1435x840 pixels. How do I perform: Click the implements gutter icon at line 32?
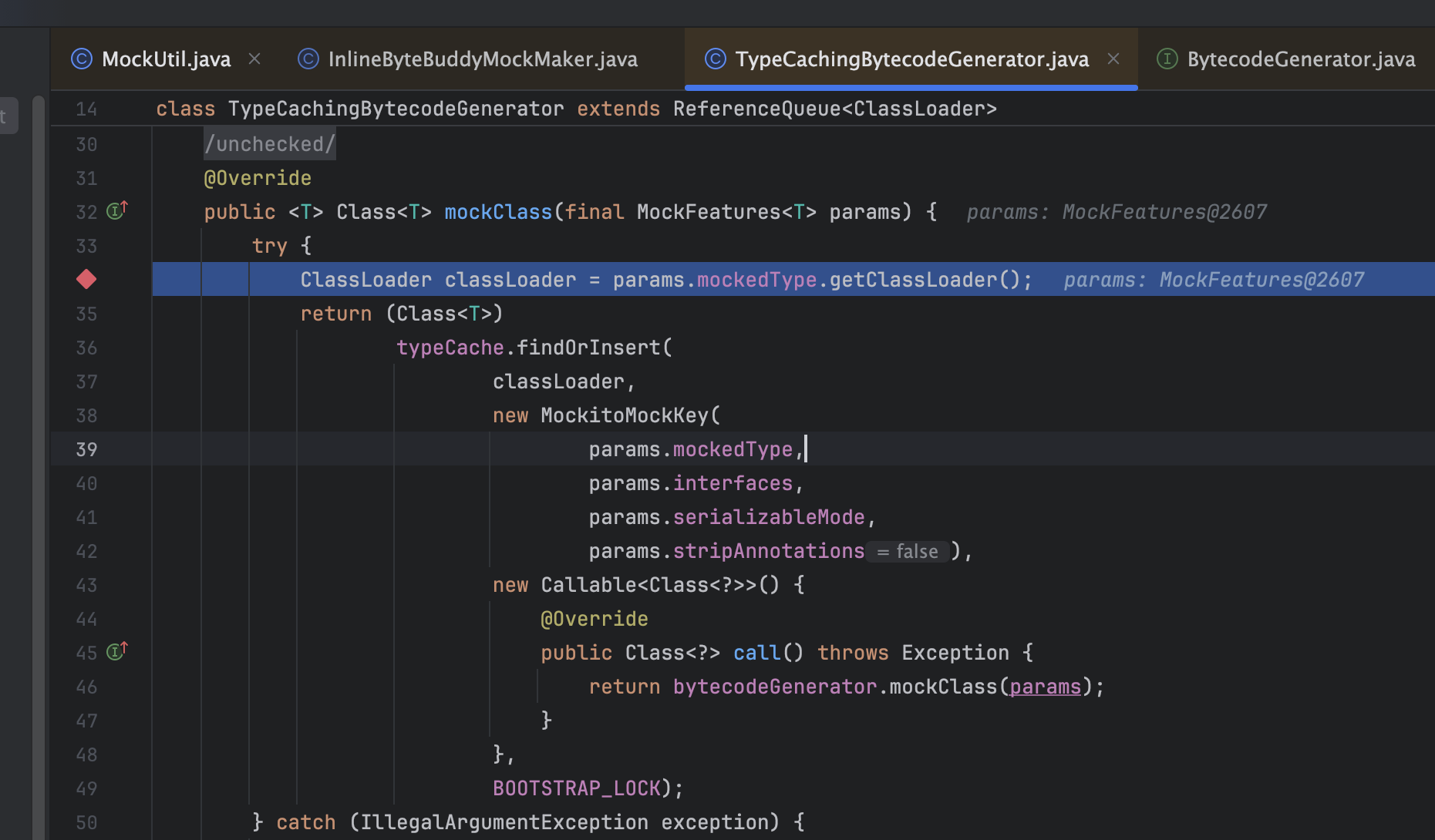pos(116,210)
